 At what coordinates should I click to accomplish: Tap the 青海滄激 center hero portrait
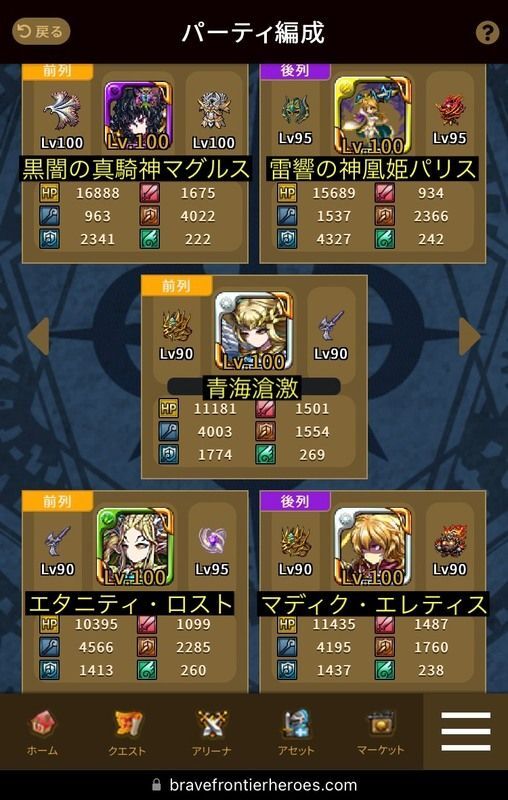pyautogui.click(x=254, y=331)
